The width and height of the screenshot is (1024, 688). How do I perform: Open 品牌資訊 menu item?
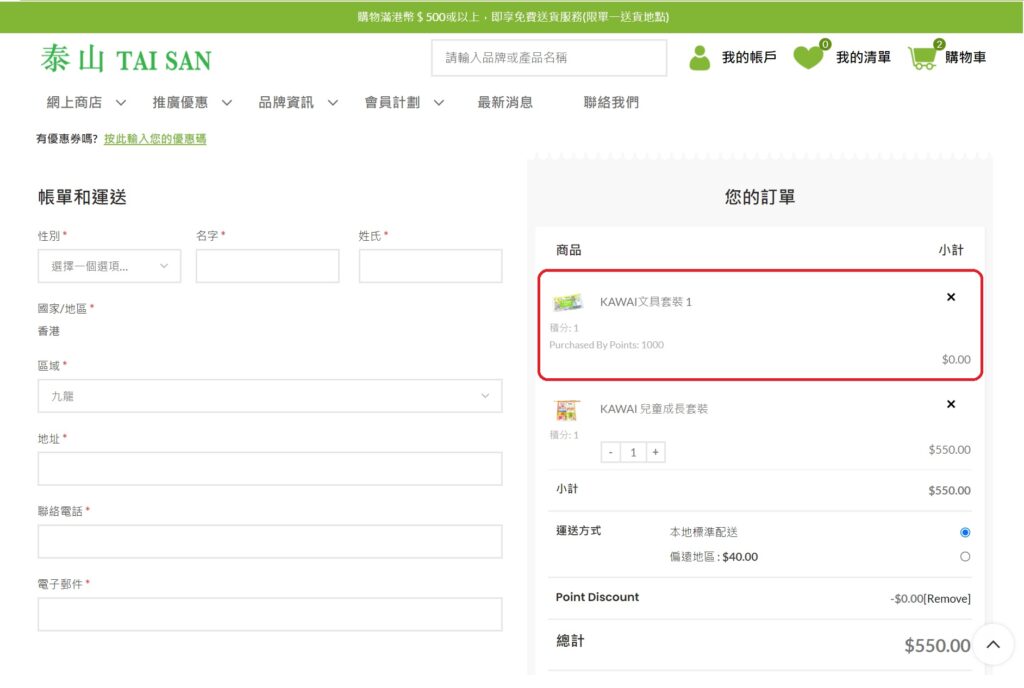286,102
